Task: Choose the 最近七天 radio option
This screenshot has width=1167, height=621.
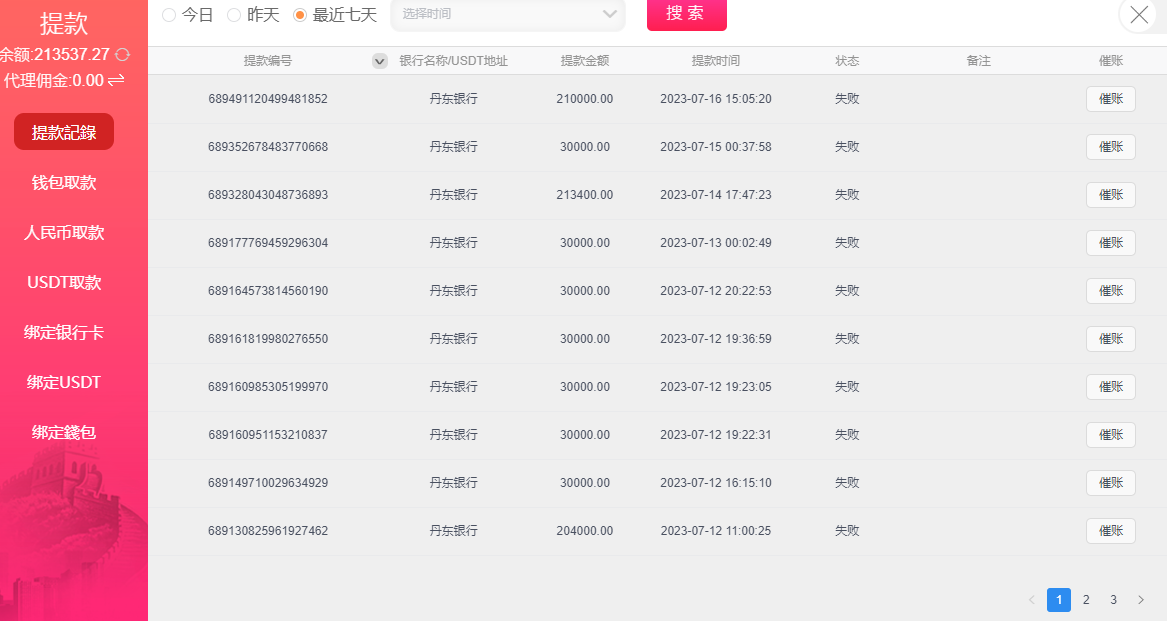Action: 300,15
